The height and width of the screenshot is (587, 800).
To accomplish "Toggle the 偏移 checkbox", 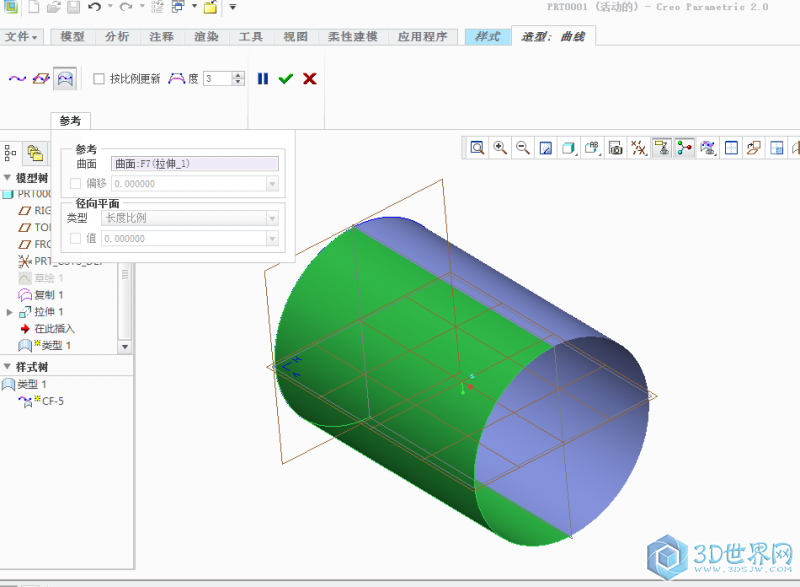I will click(x=76, y=184).
